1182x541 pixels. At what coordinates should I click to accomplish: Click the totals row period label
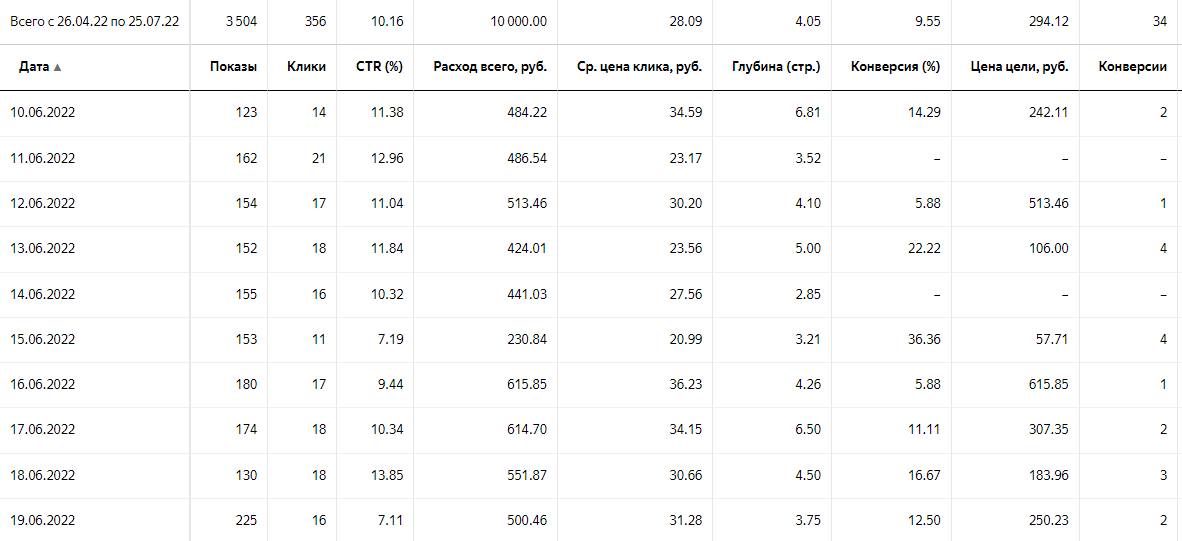click(x=94, y=22)
